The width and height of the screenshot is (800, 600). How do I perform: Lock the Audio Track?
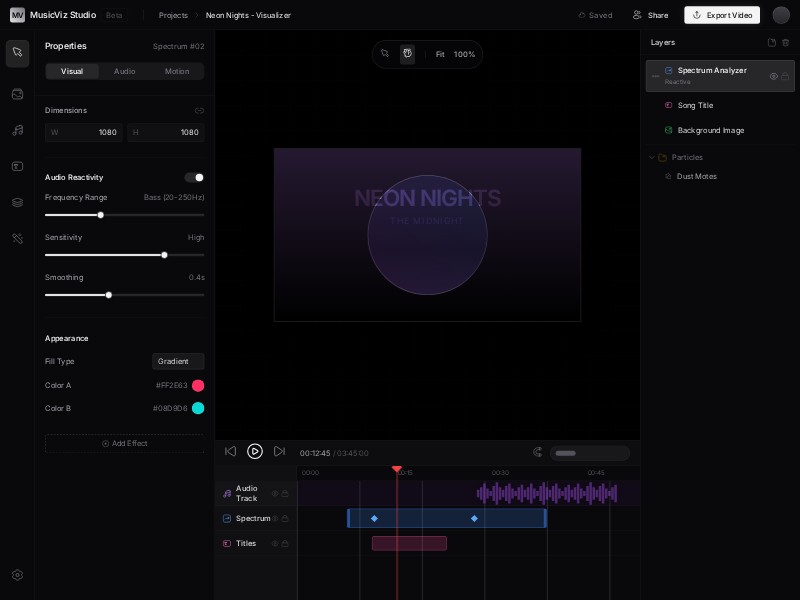point(285,493)
